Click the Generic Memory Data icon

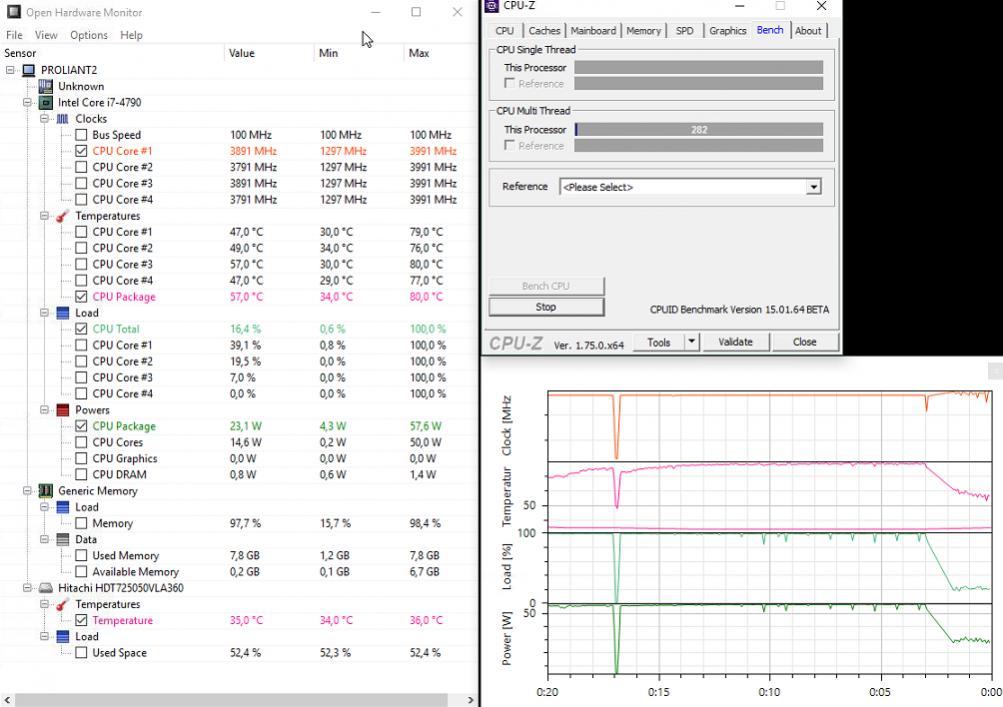[63, 539]
